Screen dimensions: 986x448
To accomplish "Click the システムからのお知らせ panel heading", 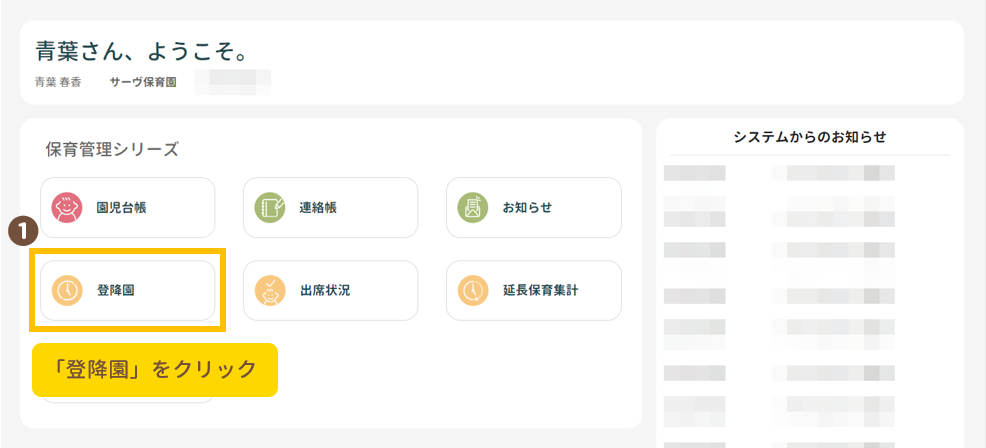I will pyautogui.click(x=809, y=137).
